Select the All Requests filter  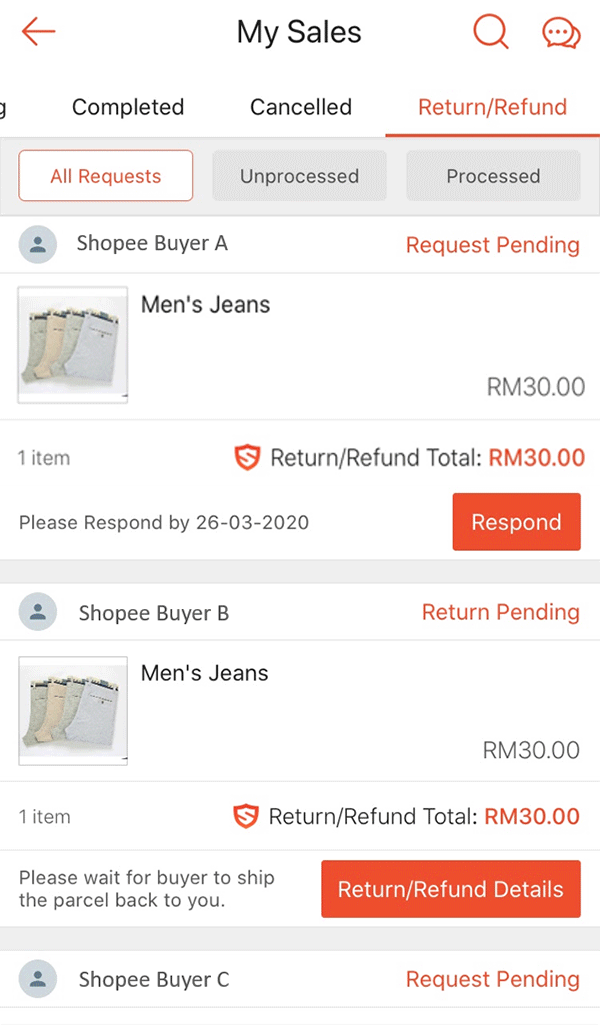click(105, 175)
